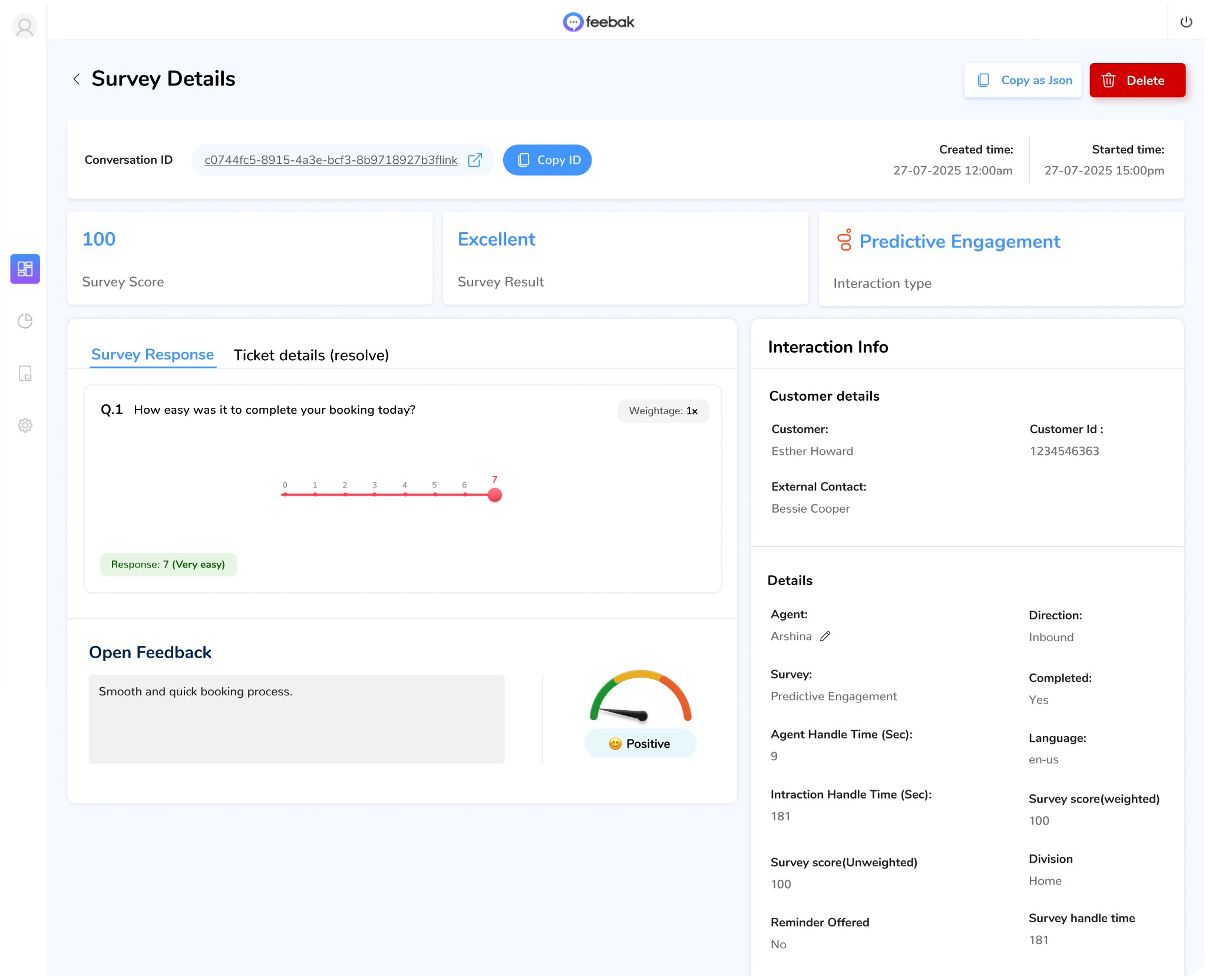Image resolution: width=1209 pixels, height=980 pixels.
Task: Delete this survey
Action: click(1137, 80)
